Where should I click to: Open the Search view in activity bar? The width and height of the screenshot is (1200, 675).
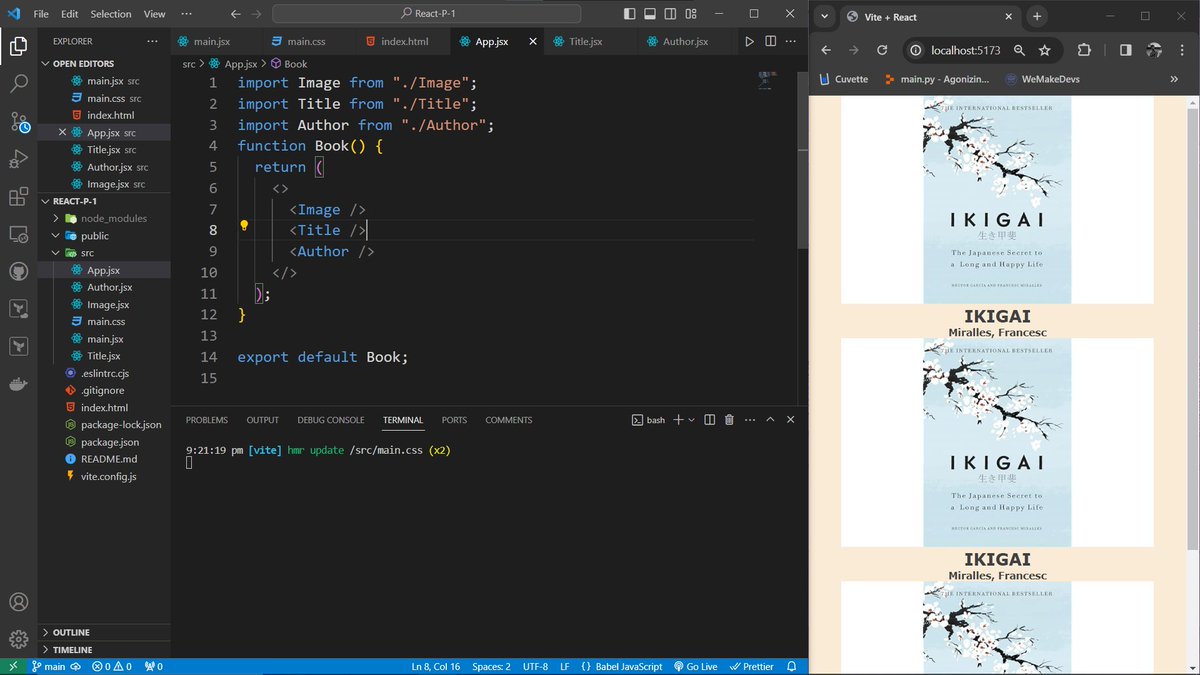[x=18, y=84]
